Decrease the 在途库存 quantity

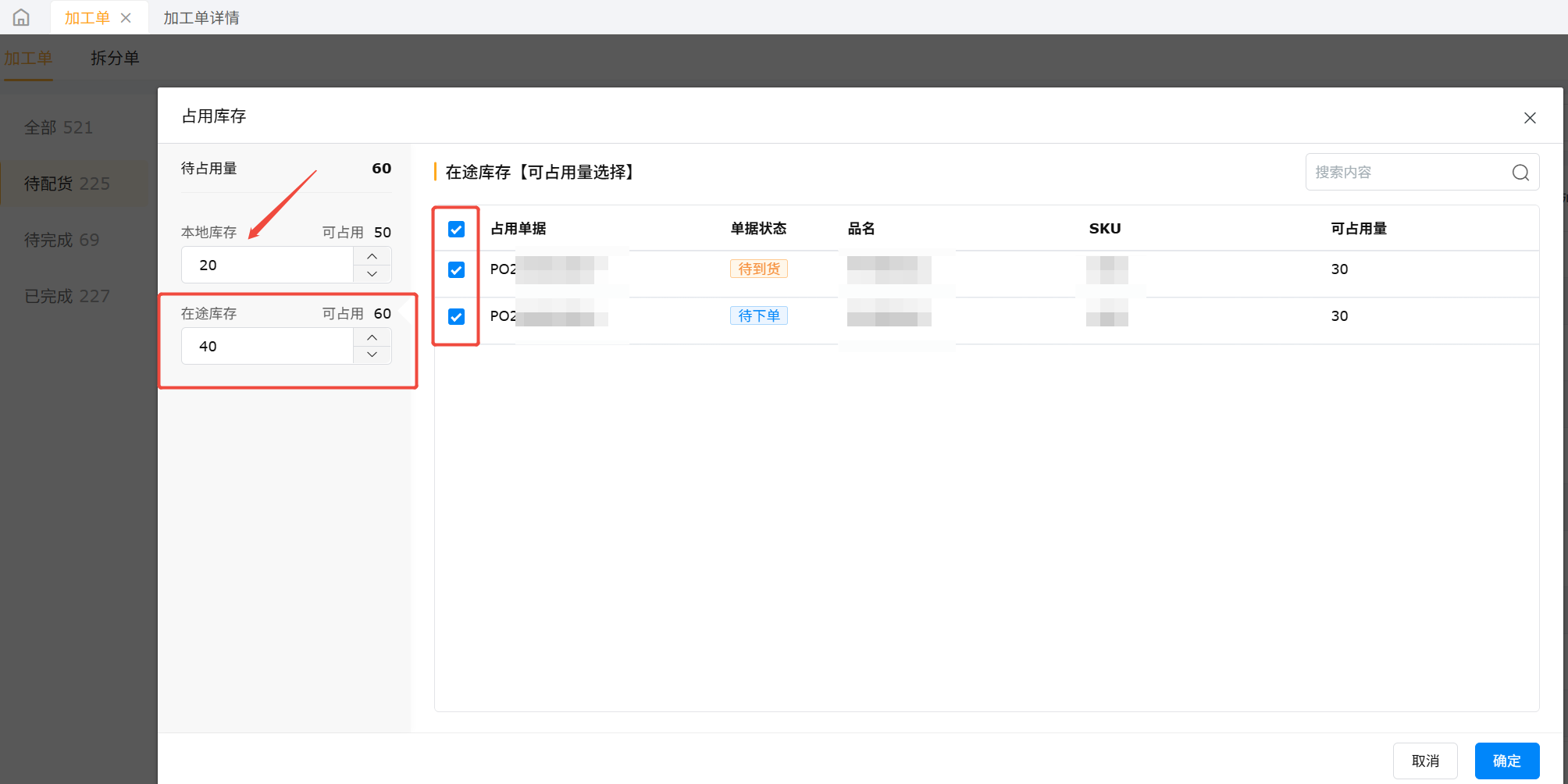[x=372, y=355]
